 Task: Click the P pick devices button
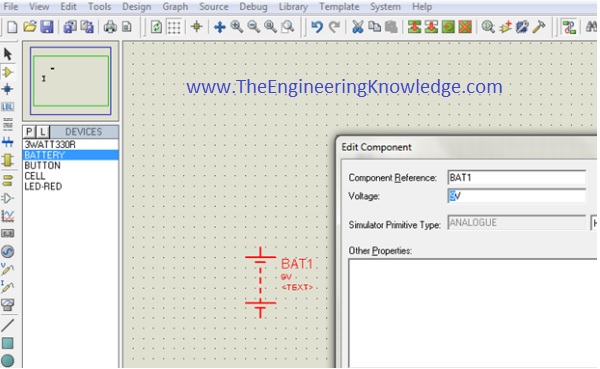tap(29, 132)
